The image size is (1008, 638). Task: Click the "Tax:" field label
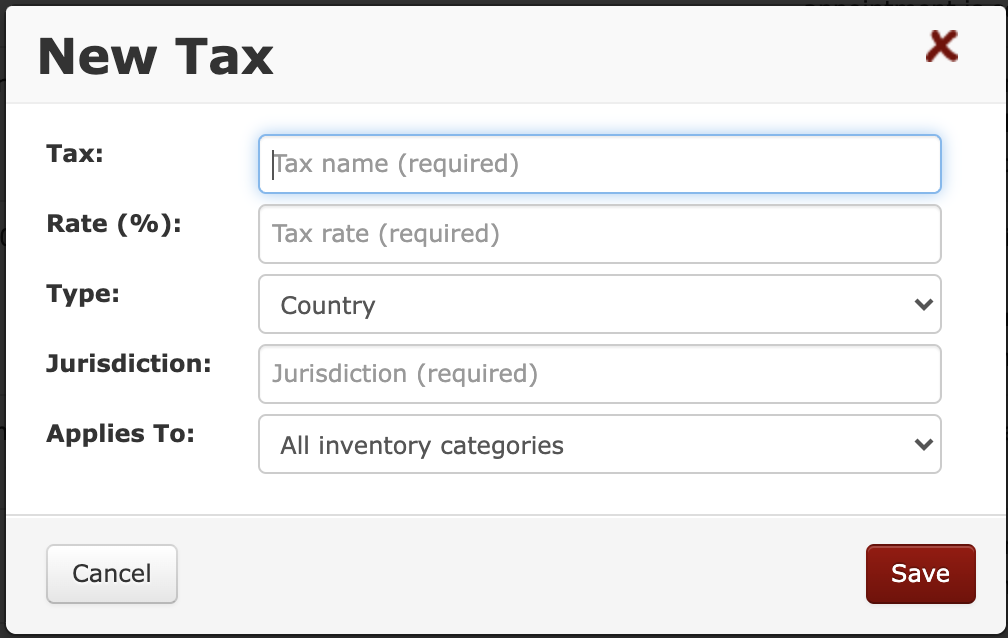[x=75, y=154]
